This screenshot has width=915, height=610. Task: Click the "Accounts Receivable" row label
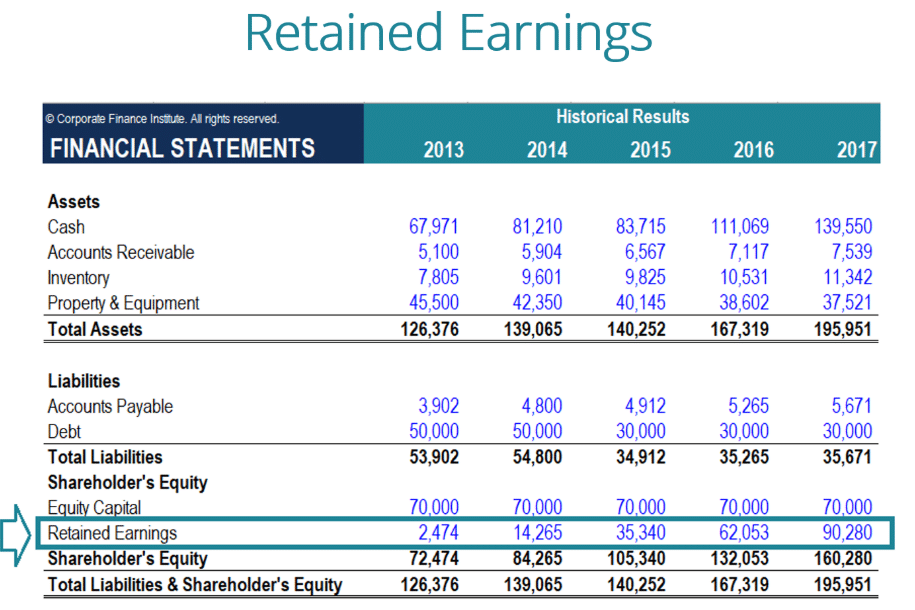(121, 252)
